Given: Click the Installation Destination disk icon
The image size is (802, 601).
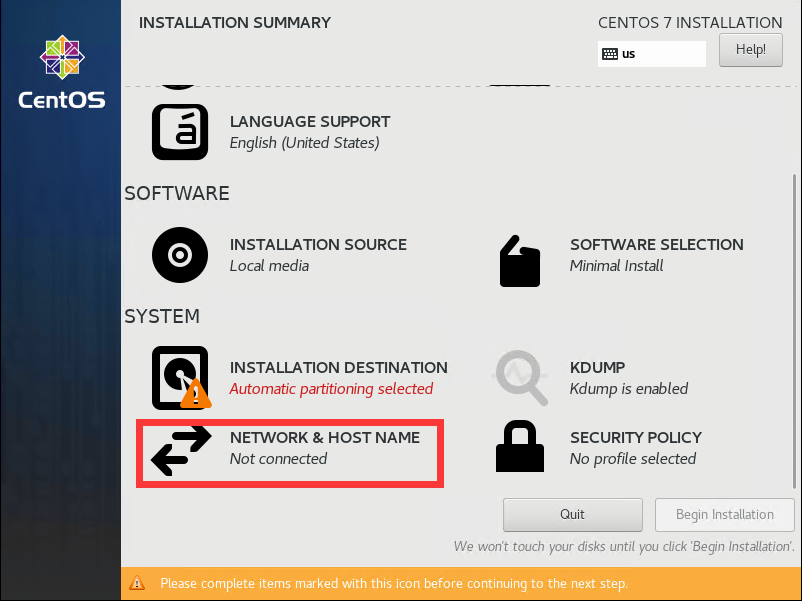Looking at the screenshot, I should (x=181, y=378).
